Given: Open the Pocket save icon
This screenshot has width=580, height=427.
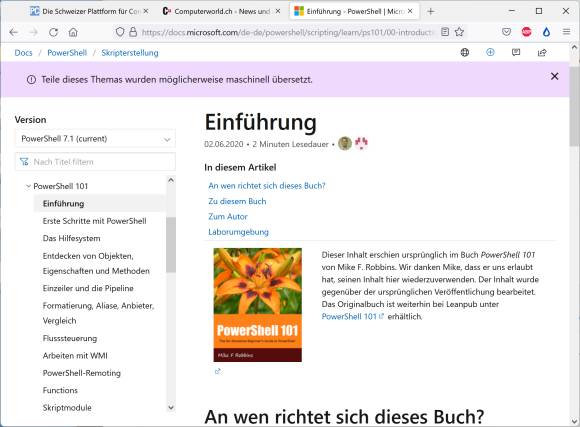Looking at the screenshot, I should [506, 32].
